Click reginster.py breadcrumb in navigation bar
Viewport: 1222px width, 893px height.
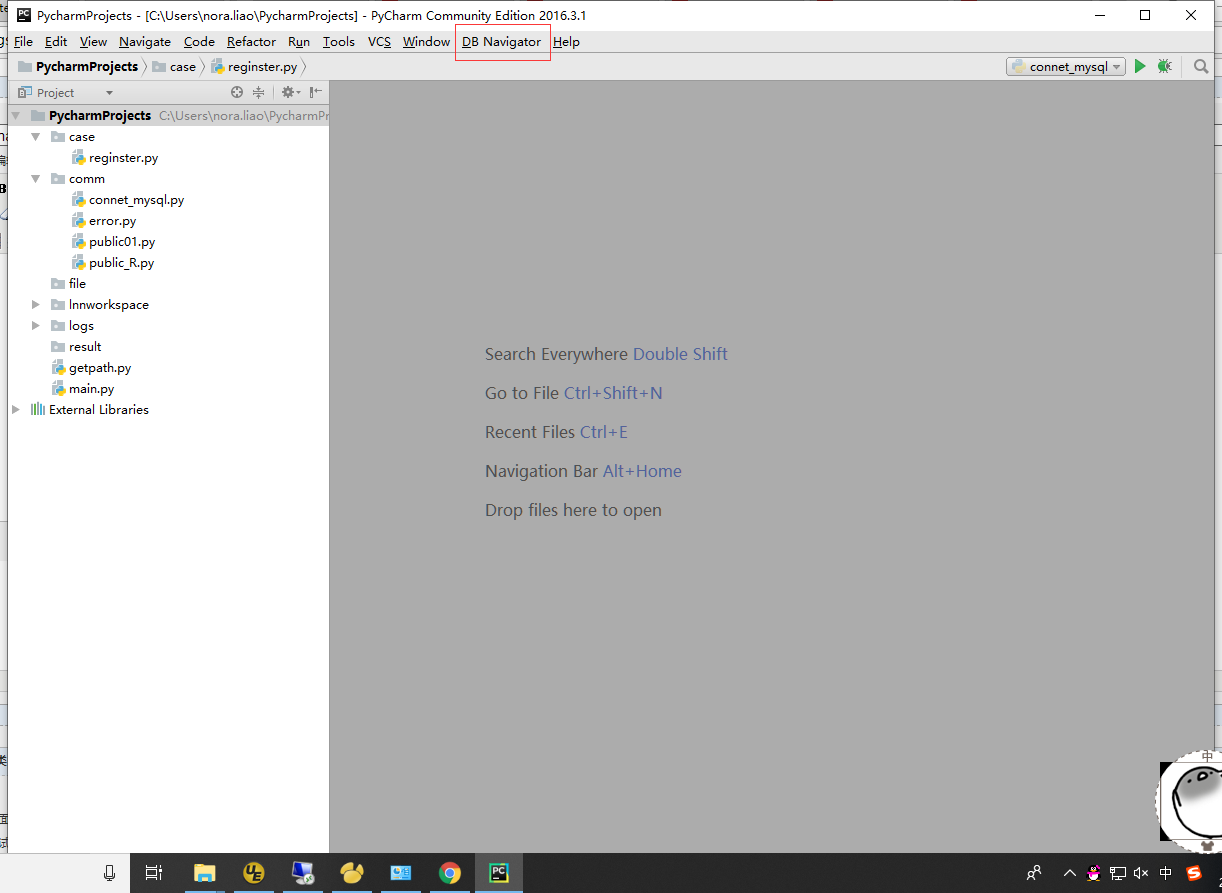(254, 67)
